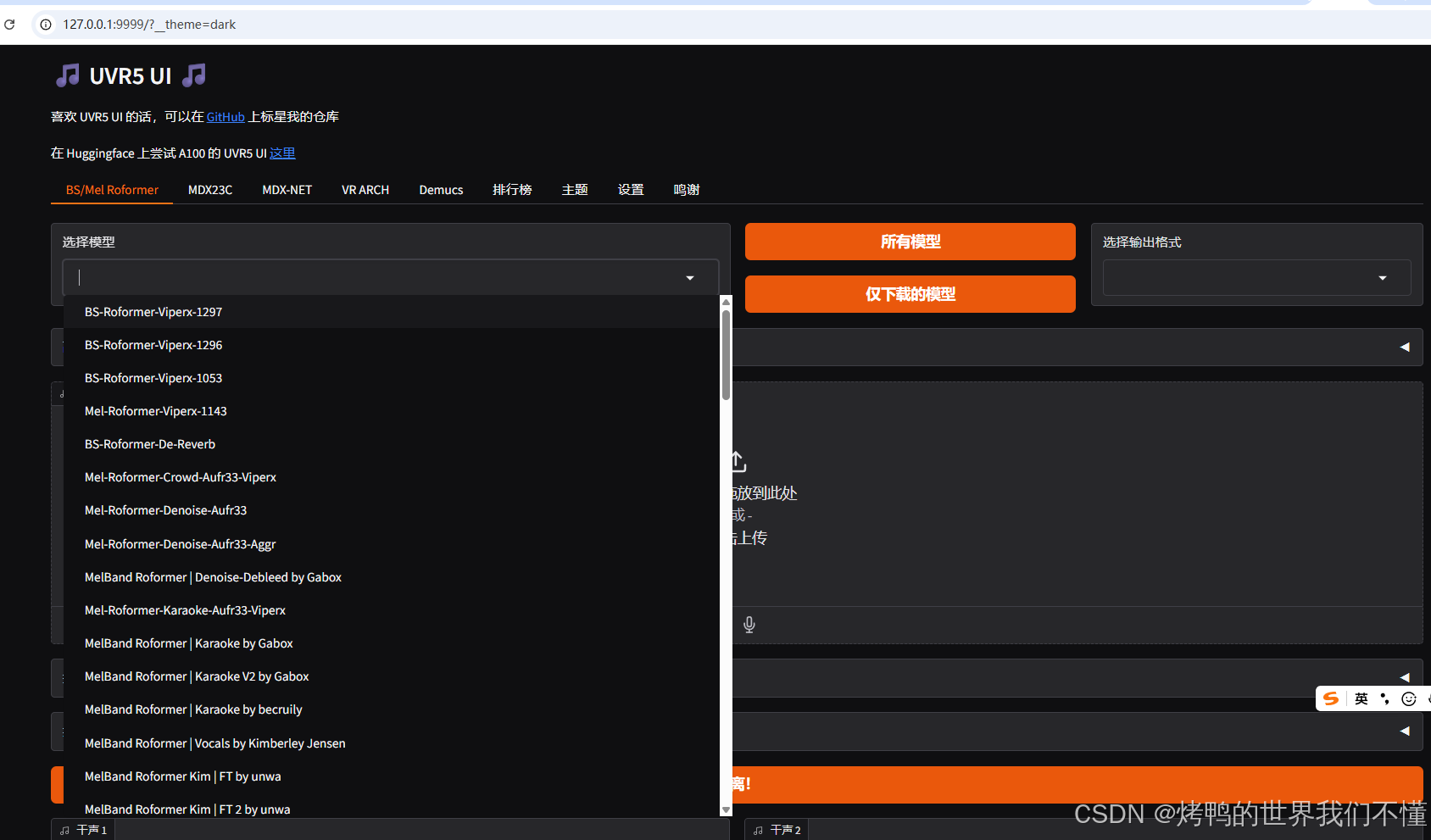Click the browser reload icon

click(x=9, y=25)
